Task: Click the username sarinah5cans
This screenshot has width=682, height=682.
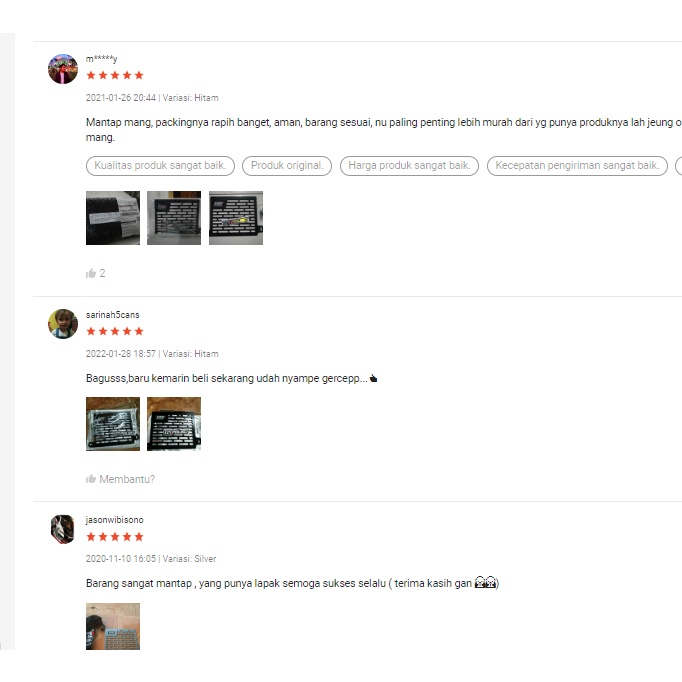Action: coord(113,314)
